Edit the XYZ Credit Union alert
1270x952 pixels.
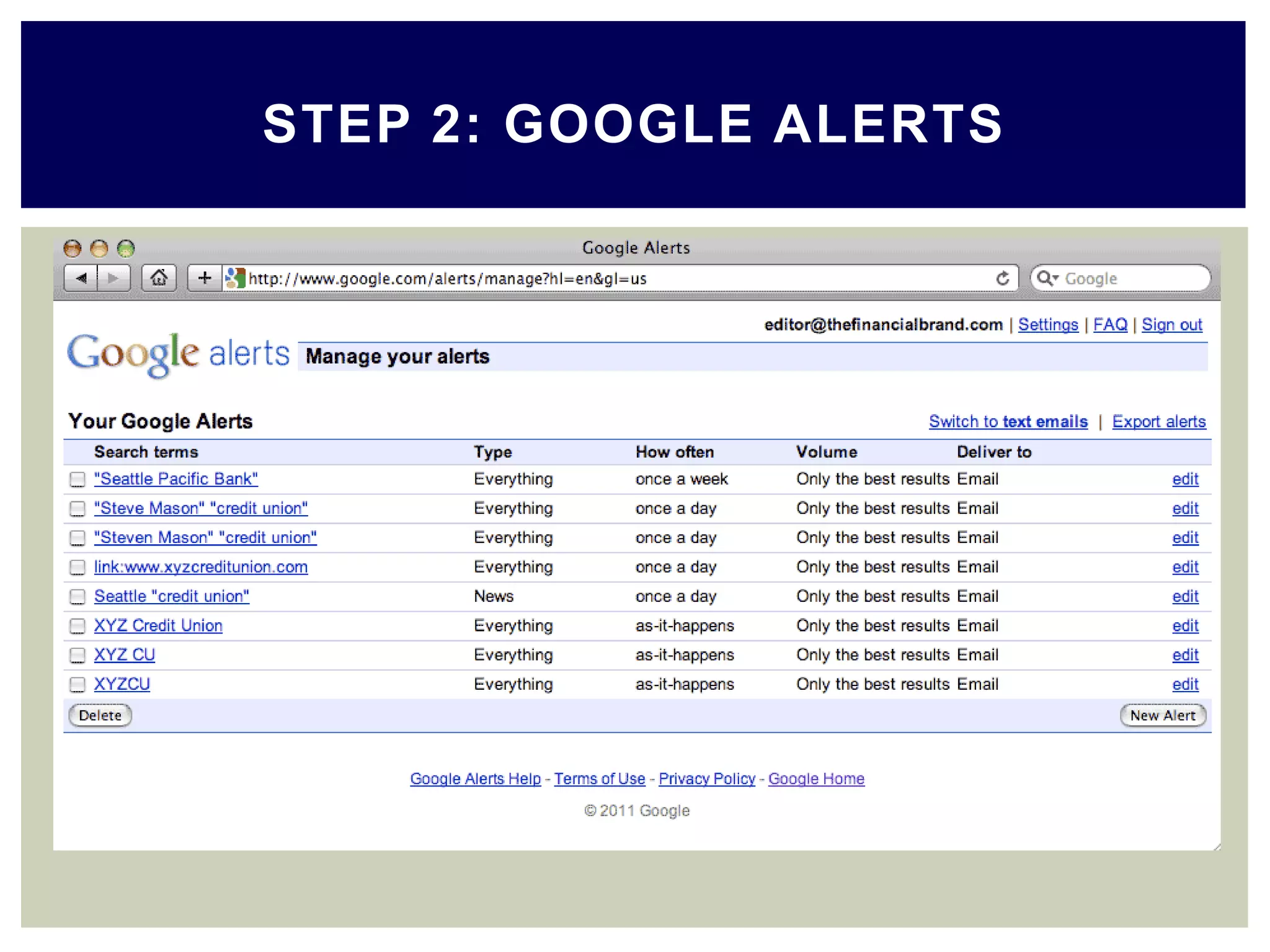pyautogui.click(x=1185, y=625)
